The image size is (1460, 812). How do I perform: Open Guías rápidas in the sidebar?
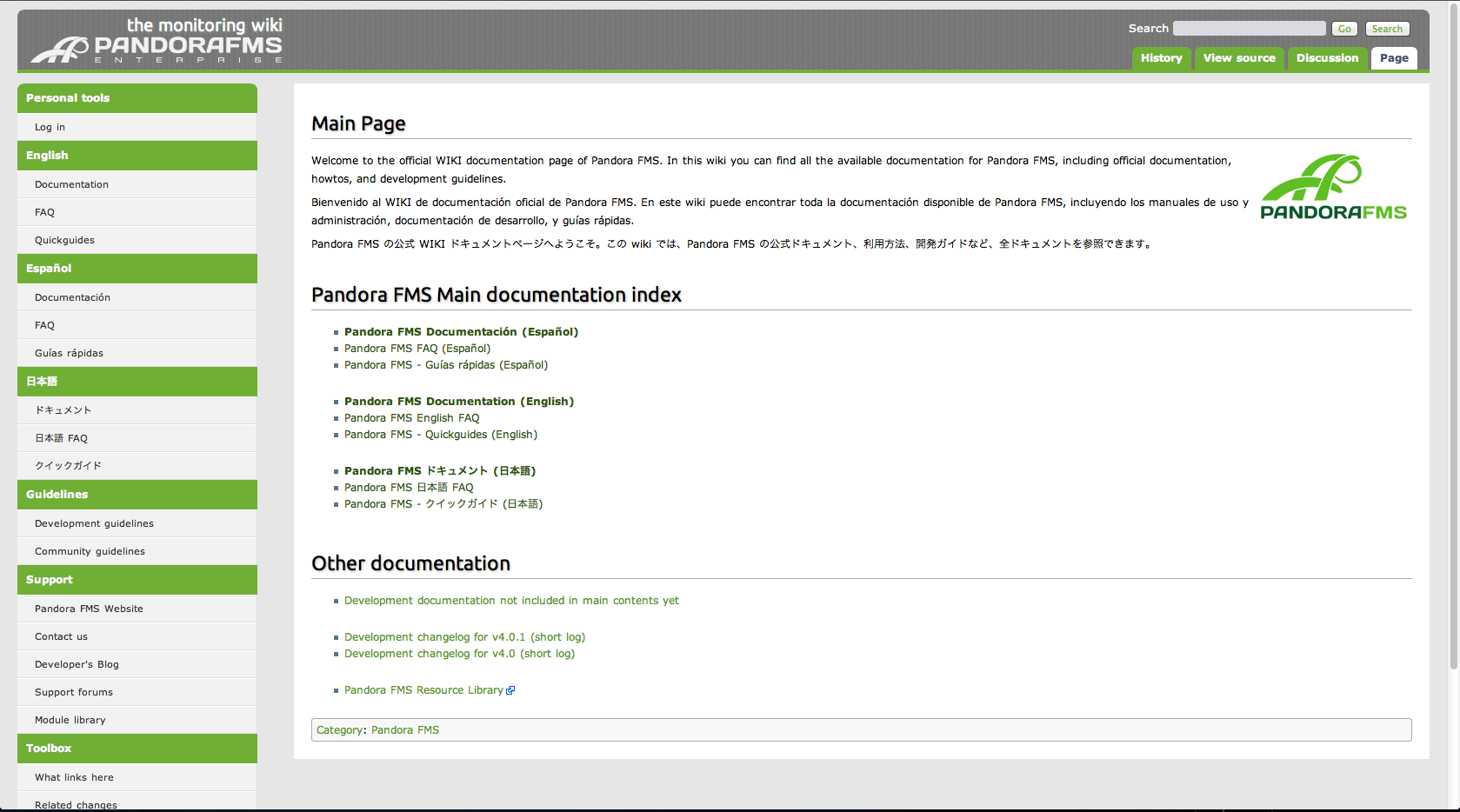click(69, 353)
